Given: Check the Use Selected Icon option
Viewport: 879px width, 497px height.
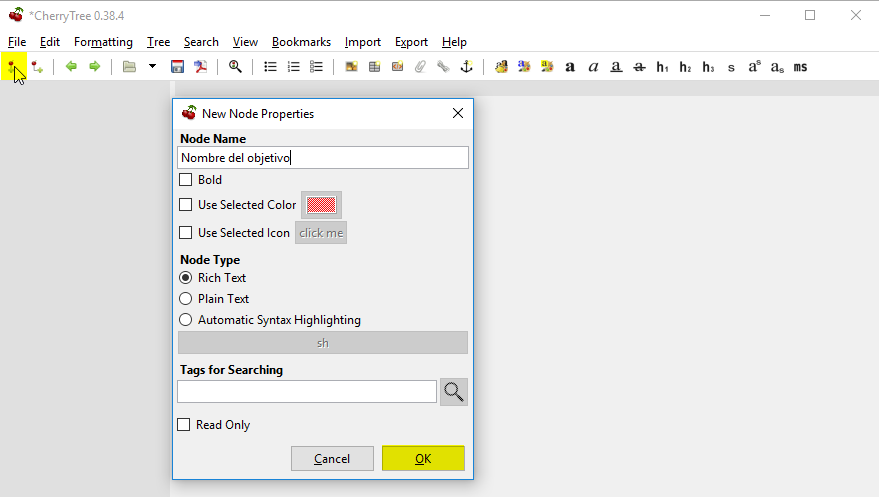Looking at the screenshot, I should pos(185,233).
